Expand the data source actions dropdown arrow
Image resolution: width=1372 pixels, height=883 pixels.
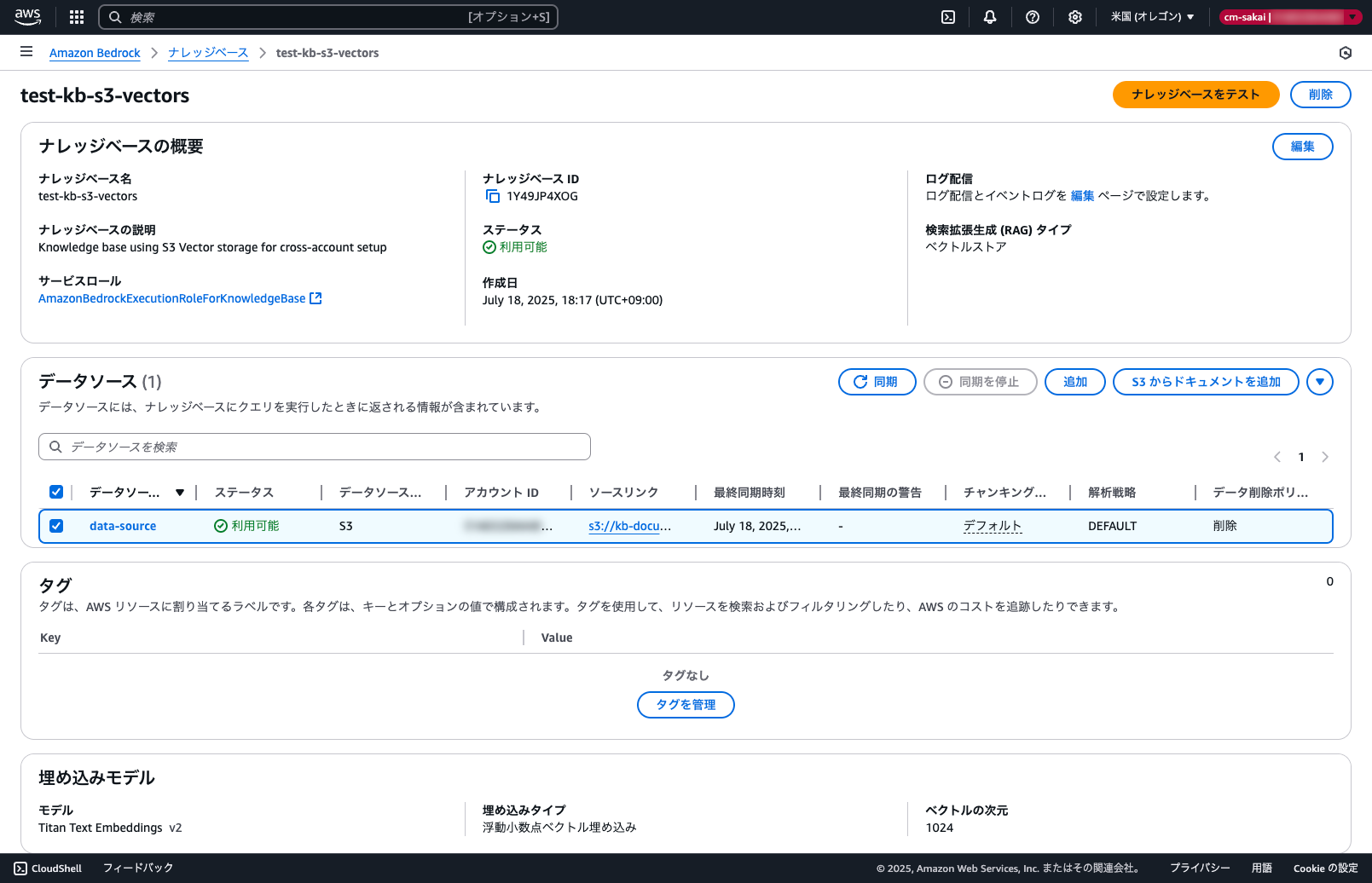click(1320, 382)
